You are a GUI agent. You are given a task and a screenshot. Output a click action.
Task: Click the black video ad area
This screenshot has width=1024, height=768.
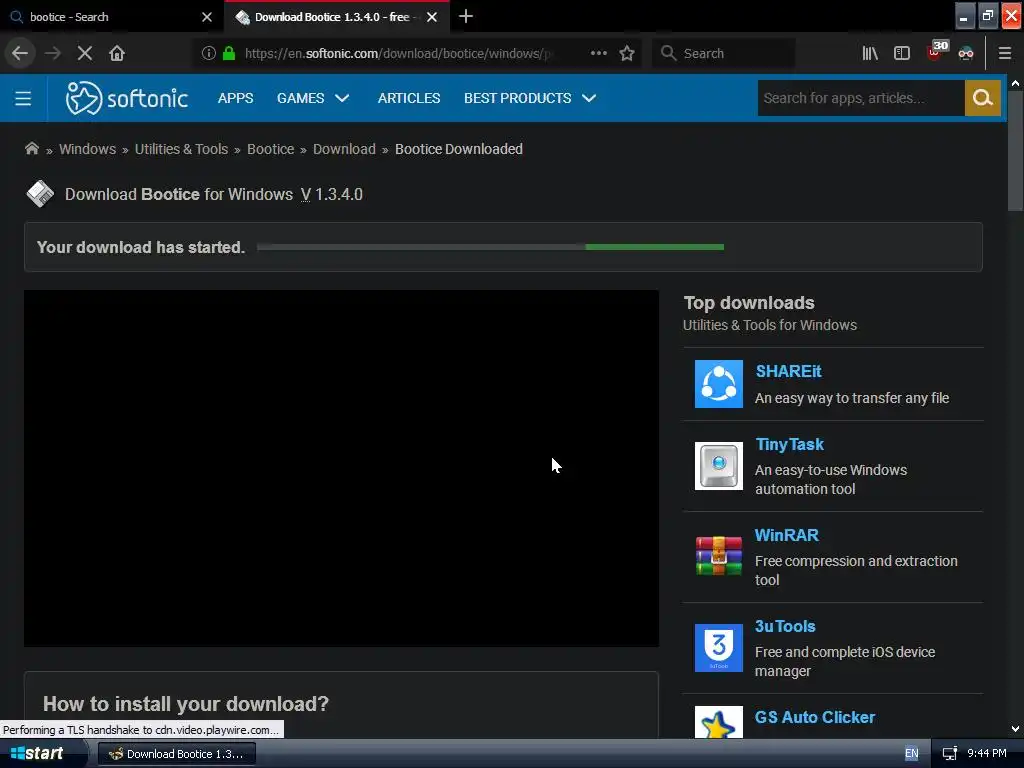tap(341, 468)
